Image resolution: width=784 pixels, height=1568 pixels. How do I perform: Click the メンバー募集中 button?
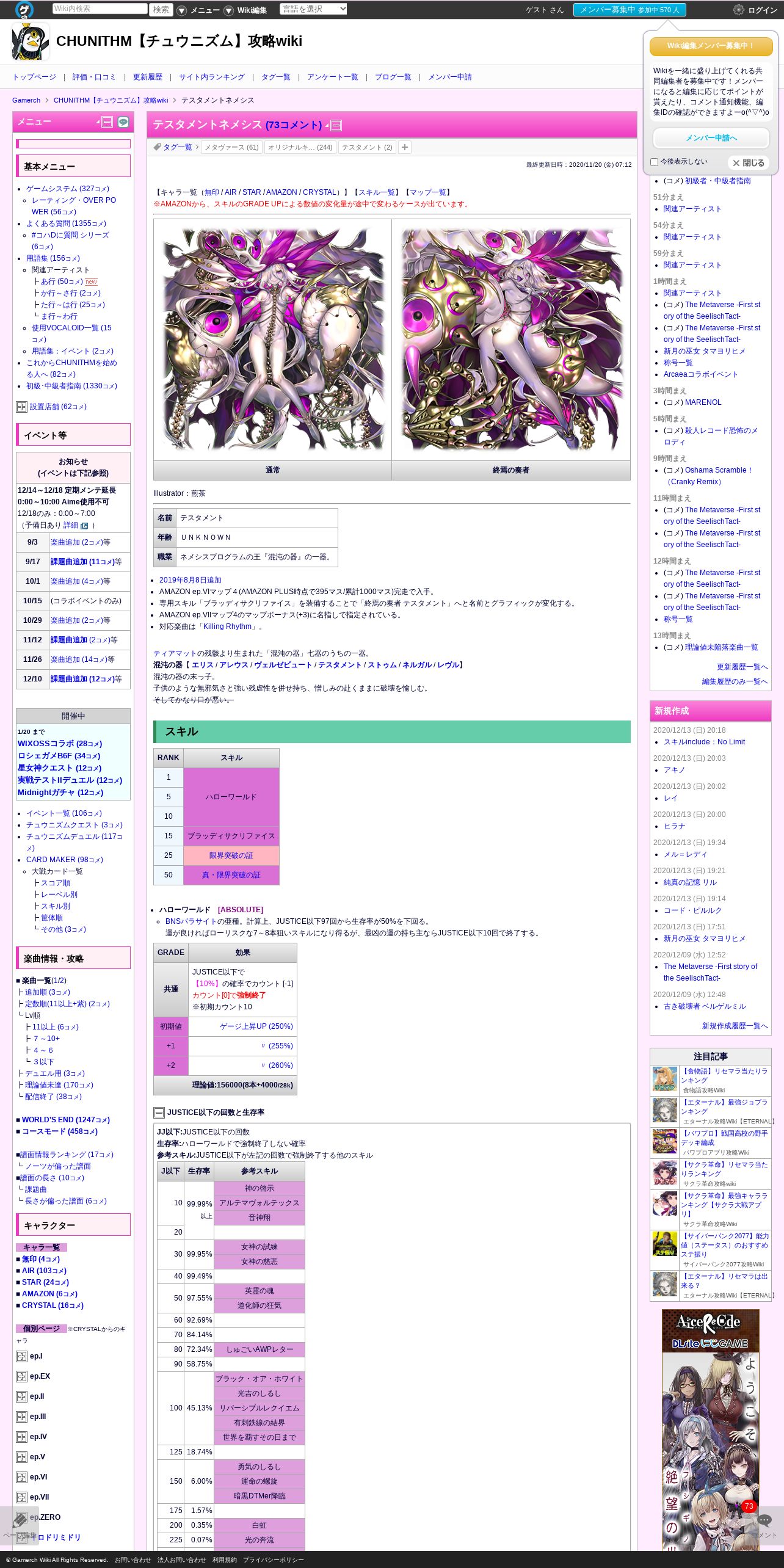[630, 10]
